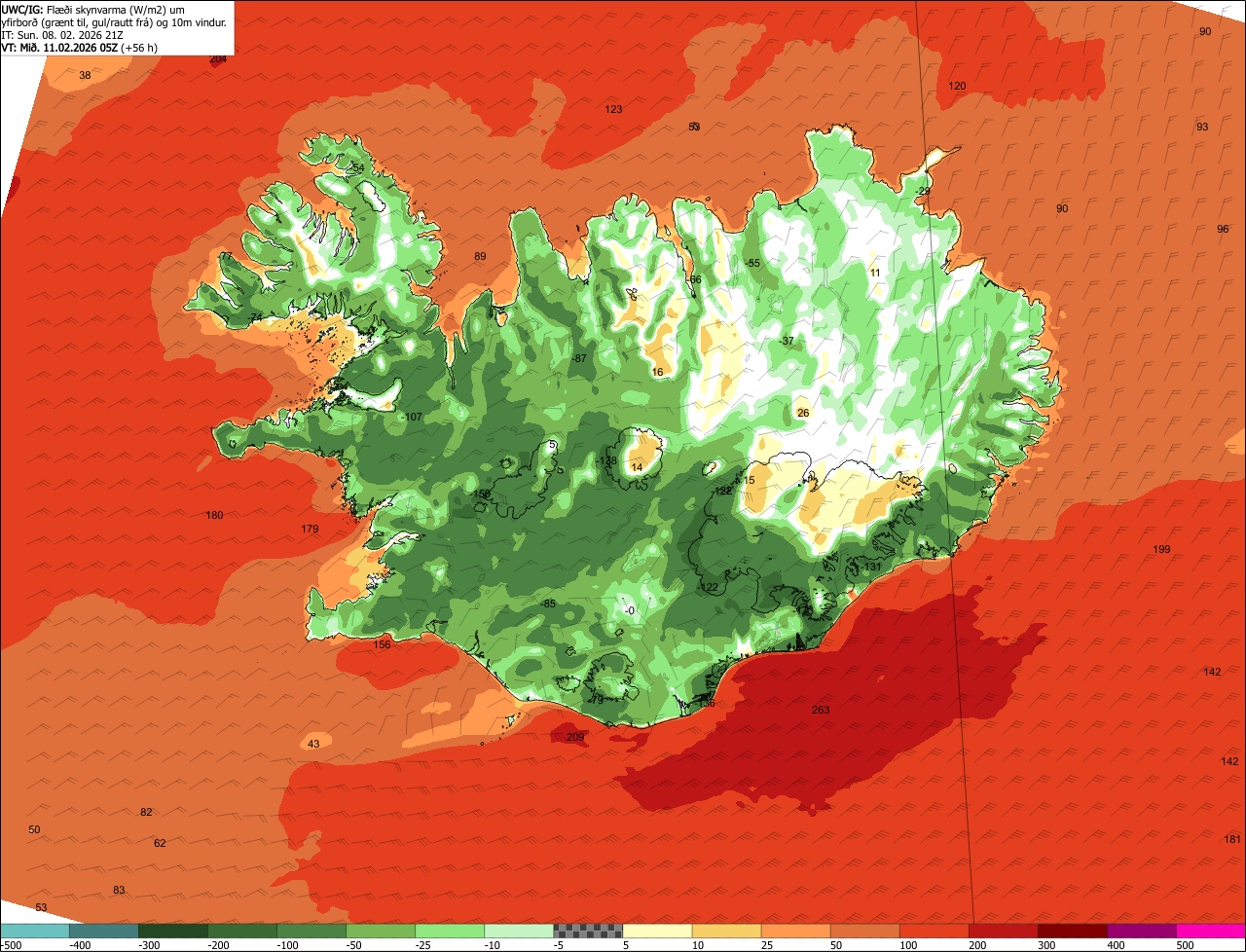
Task: Click the '-87' value in northern Iceland
Action: tap(579, 358)
